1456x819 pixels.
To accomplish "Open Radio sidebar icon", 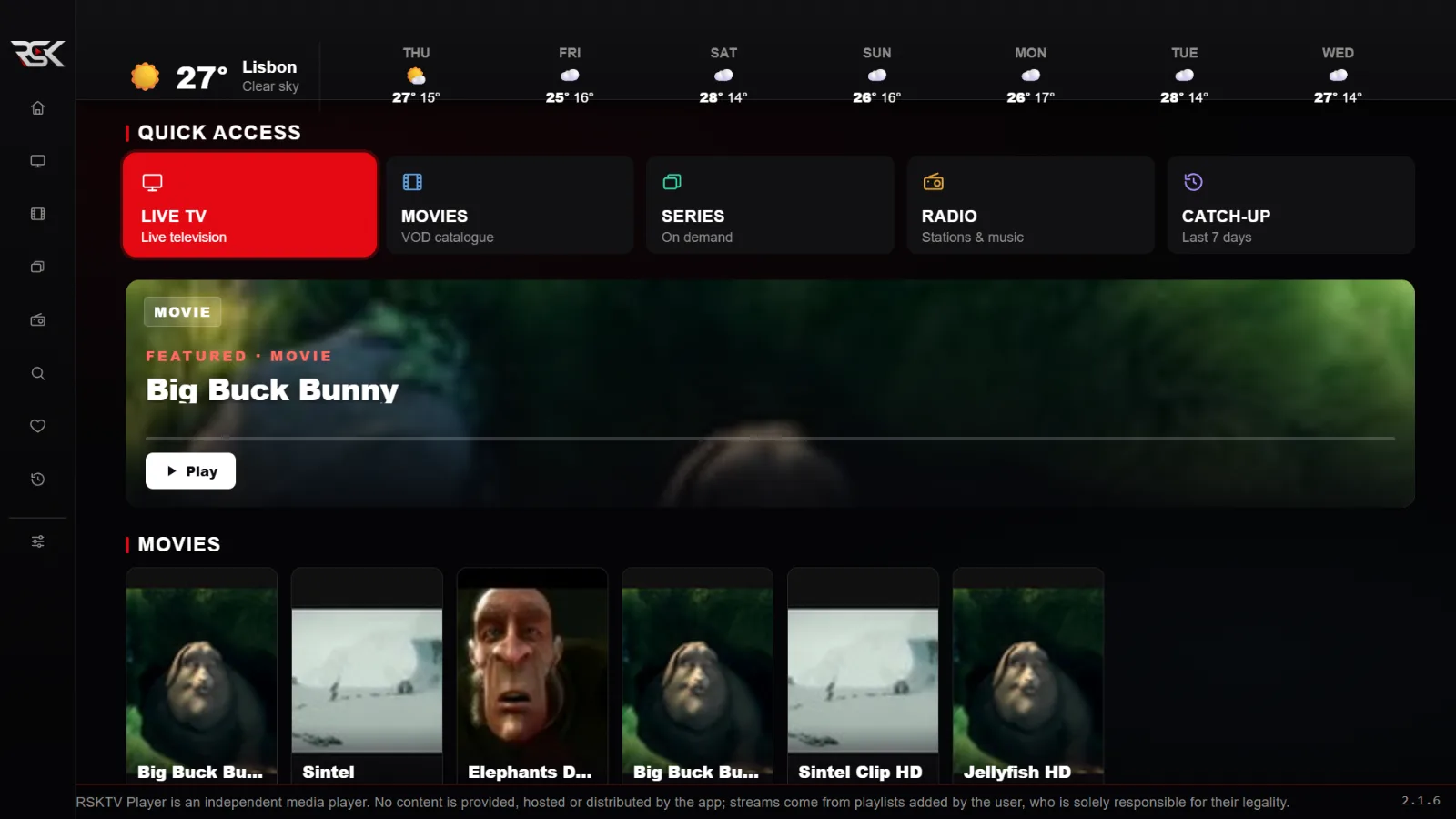I will coord(37,320).
